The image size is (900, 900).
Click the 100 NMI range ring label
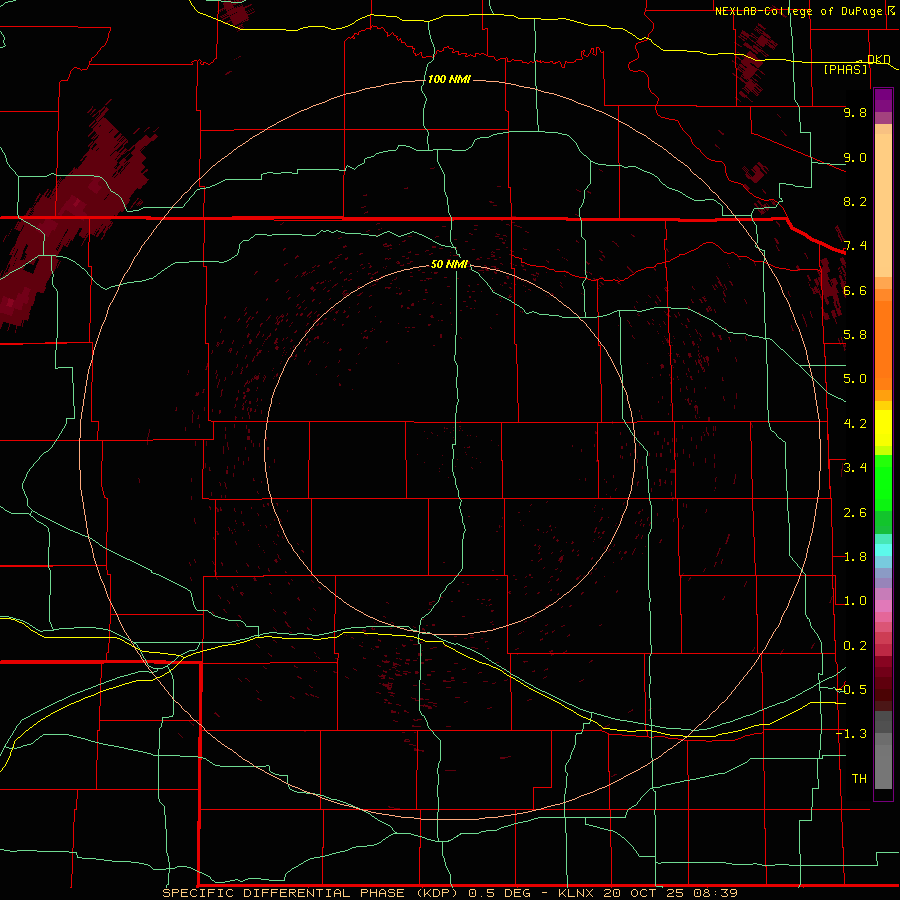tap(449, 79)
